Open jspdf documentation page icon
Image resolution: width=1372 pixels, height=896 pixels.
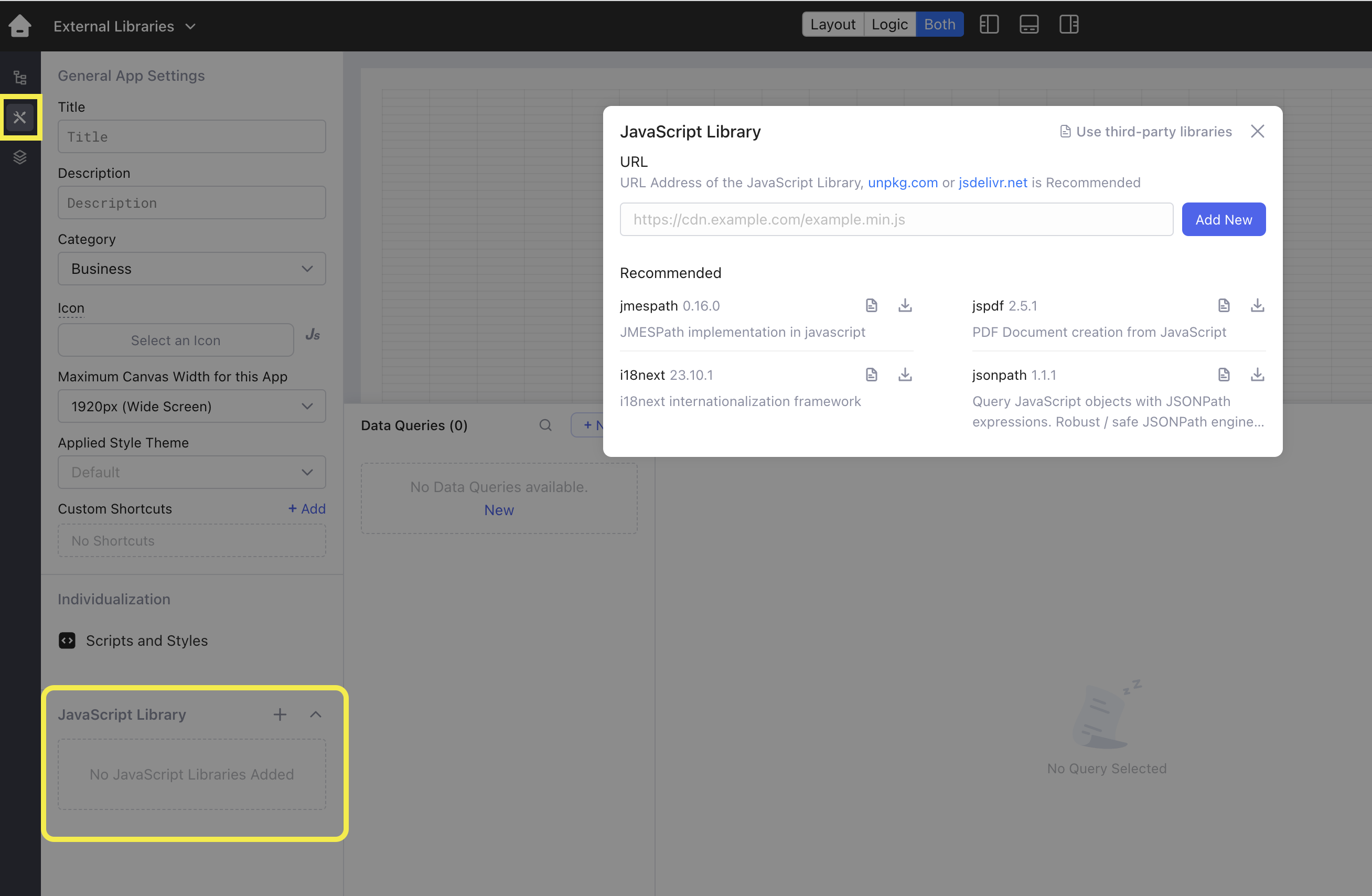(1223, 305)
